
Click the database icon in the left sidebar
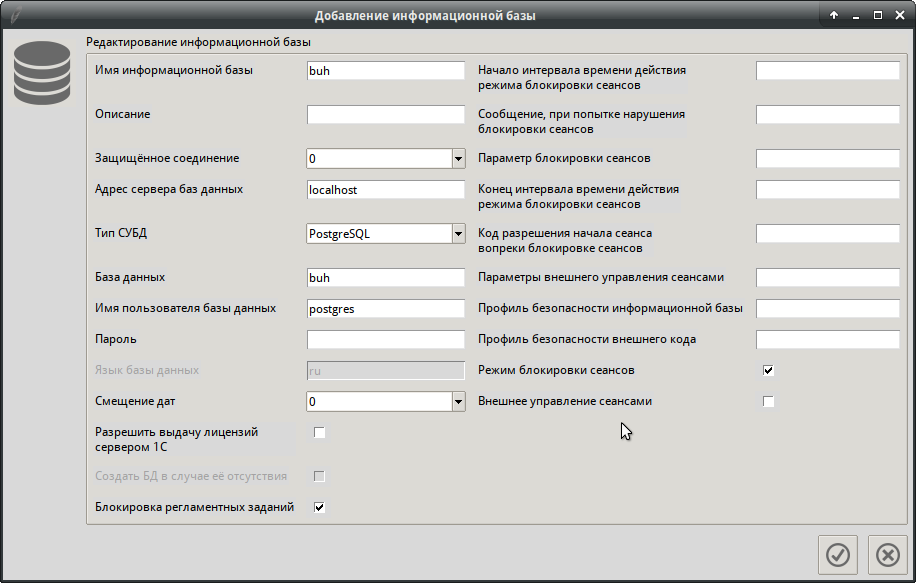click(x=41, y=73)
